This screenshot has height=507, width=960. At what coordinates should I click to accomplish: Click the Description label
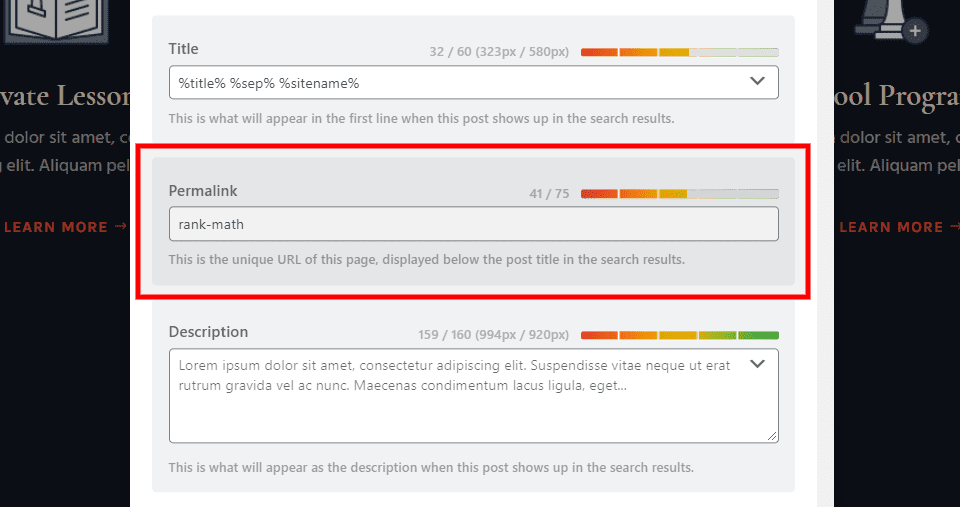click(208, 332)
